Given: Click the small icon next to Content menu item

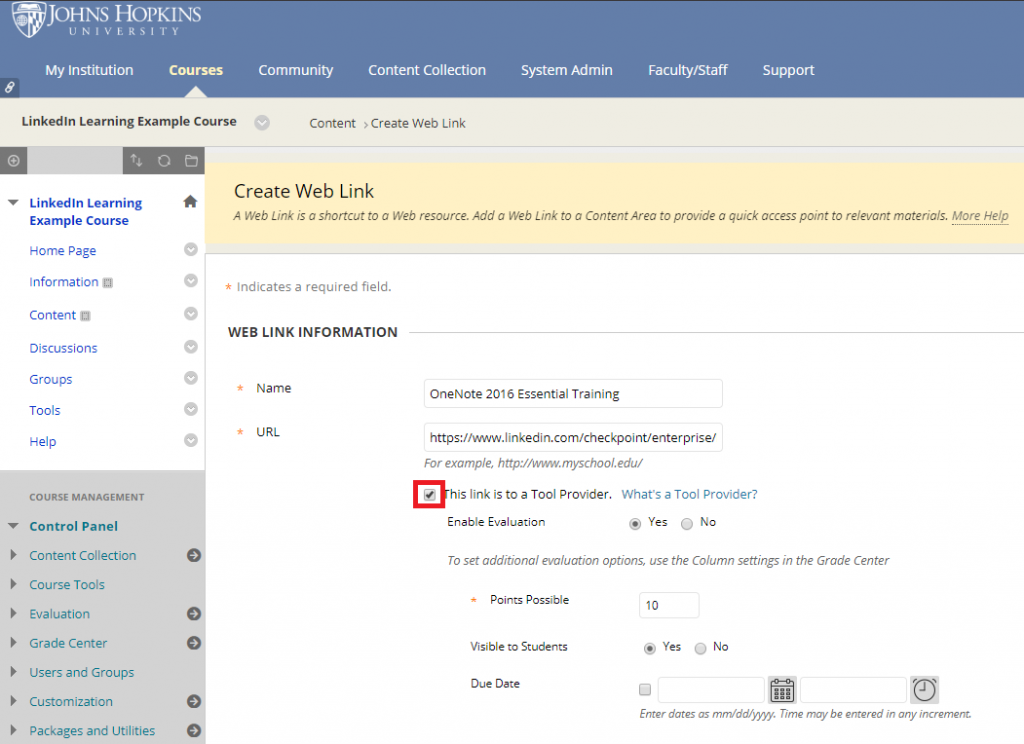Looking at the screenshot, I should [x=85, y=316].
